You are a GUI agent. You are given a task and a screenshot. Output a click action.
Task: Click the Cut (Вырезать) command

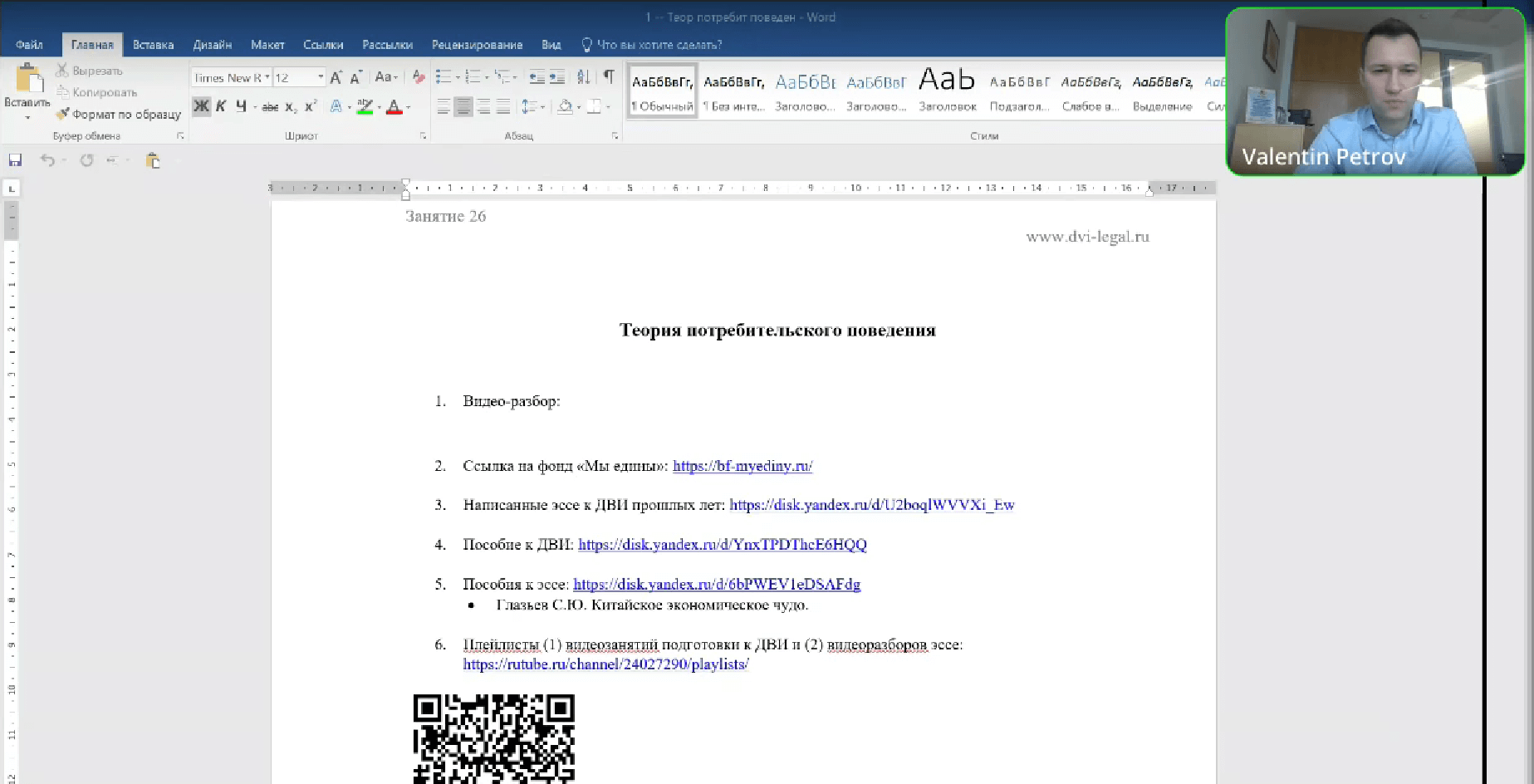90,71
